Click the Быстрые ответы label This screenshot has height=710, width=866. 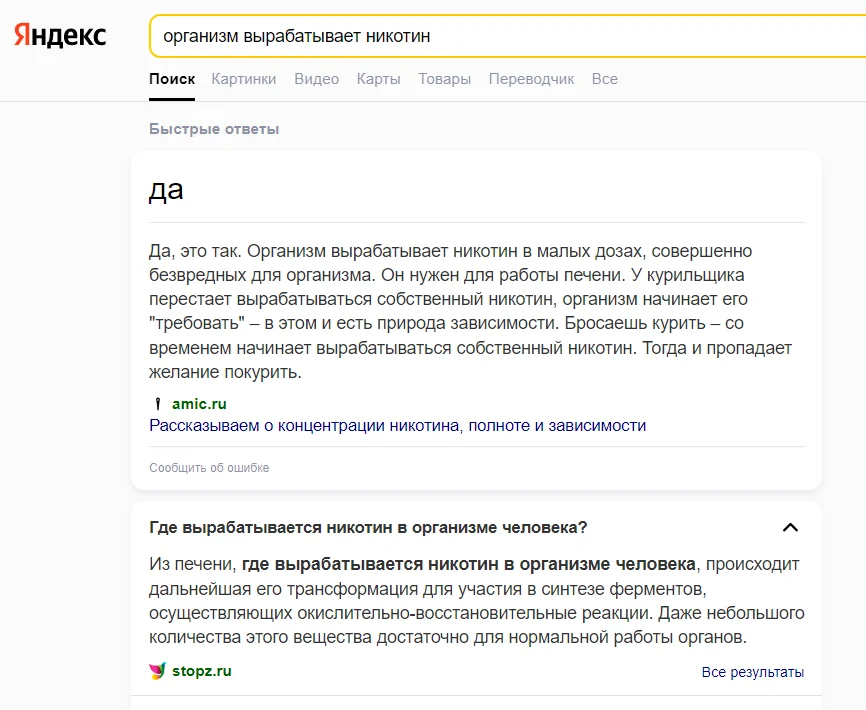pos(213,128)
